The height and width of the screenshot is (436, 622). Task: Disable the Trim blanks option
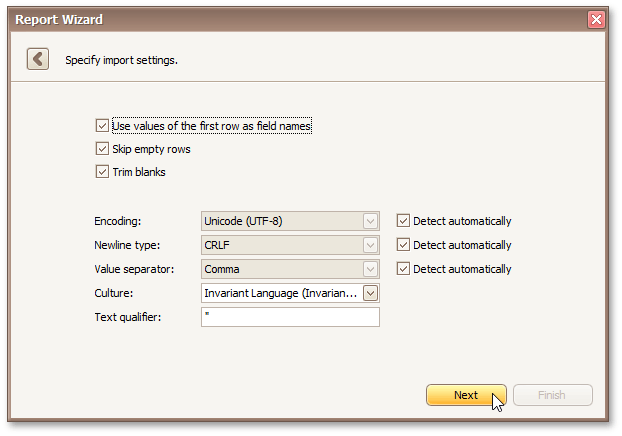pyautogui.click(x=102, y=172)
